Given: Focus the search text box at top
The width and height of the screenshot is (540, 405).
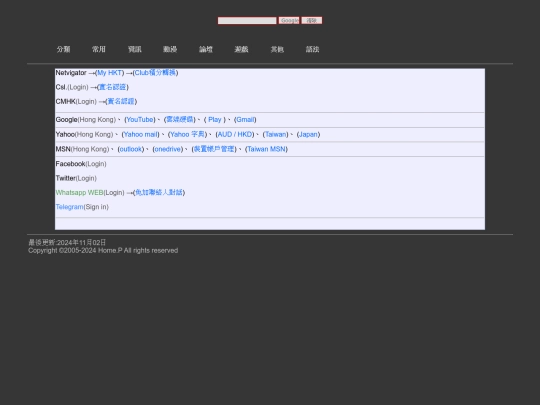Looking at the screenshot, I should 247,21.
